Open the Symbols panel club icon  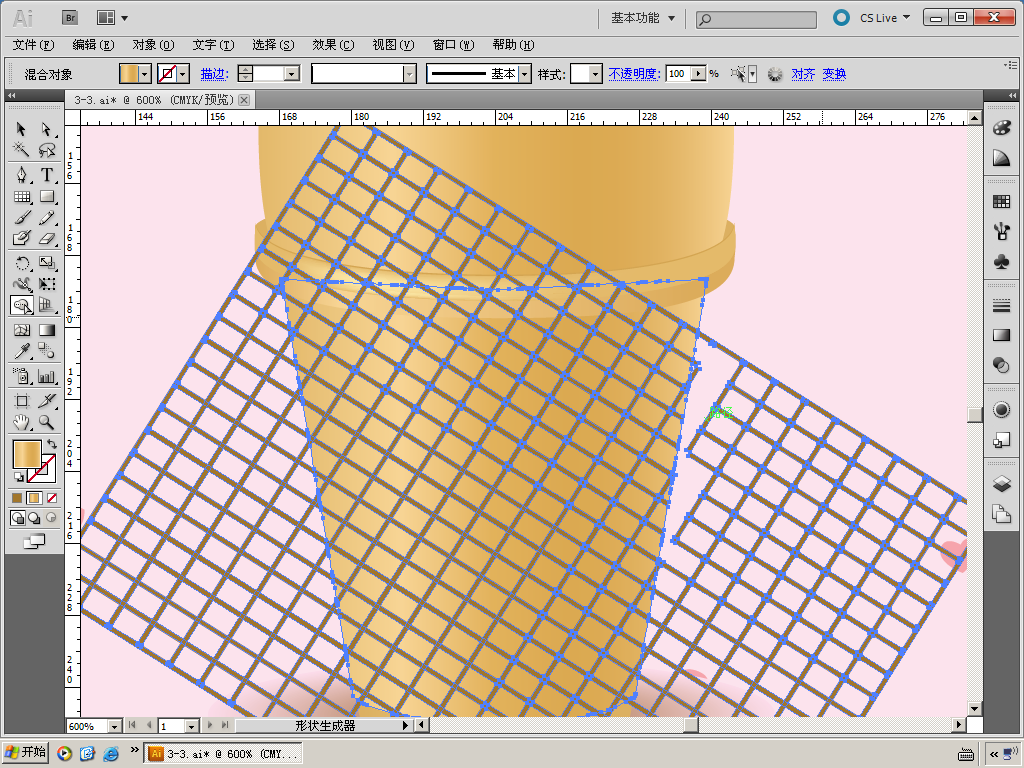[1001, 261]
